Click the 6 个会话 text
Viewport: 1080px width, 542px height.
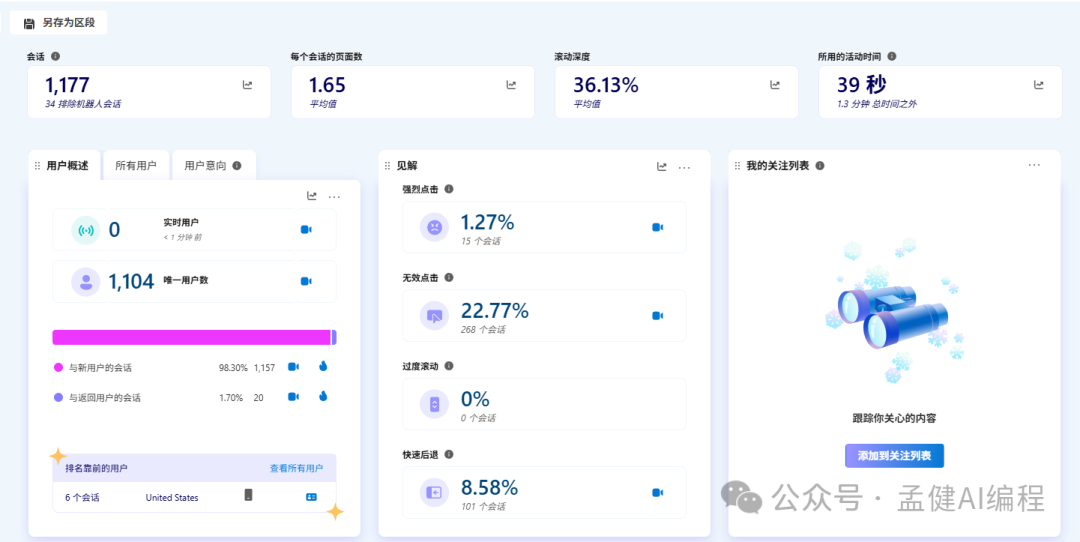(82, 497)
